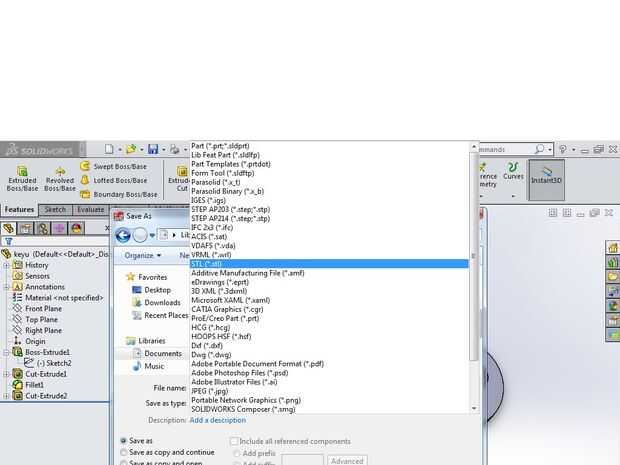Choose Dwg (*.dwg) file type
This screenshot has height=465, width=620.
point(329,355)
